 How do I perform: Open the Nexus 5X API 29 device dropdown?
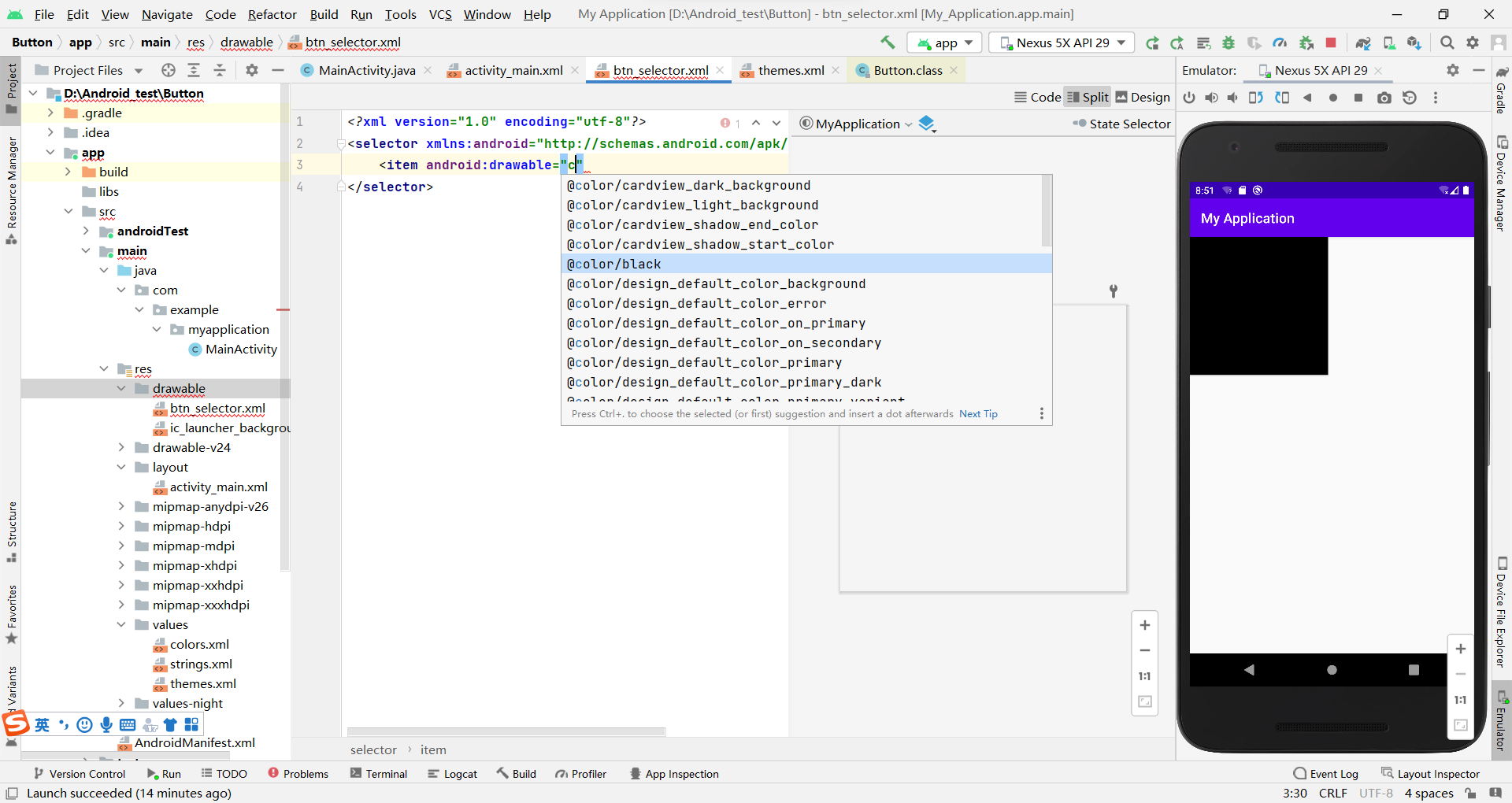tap(1061, 43)
